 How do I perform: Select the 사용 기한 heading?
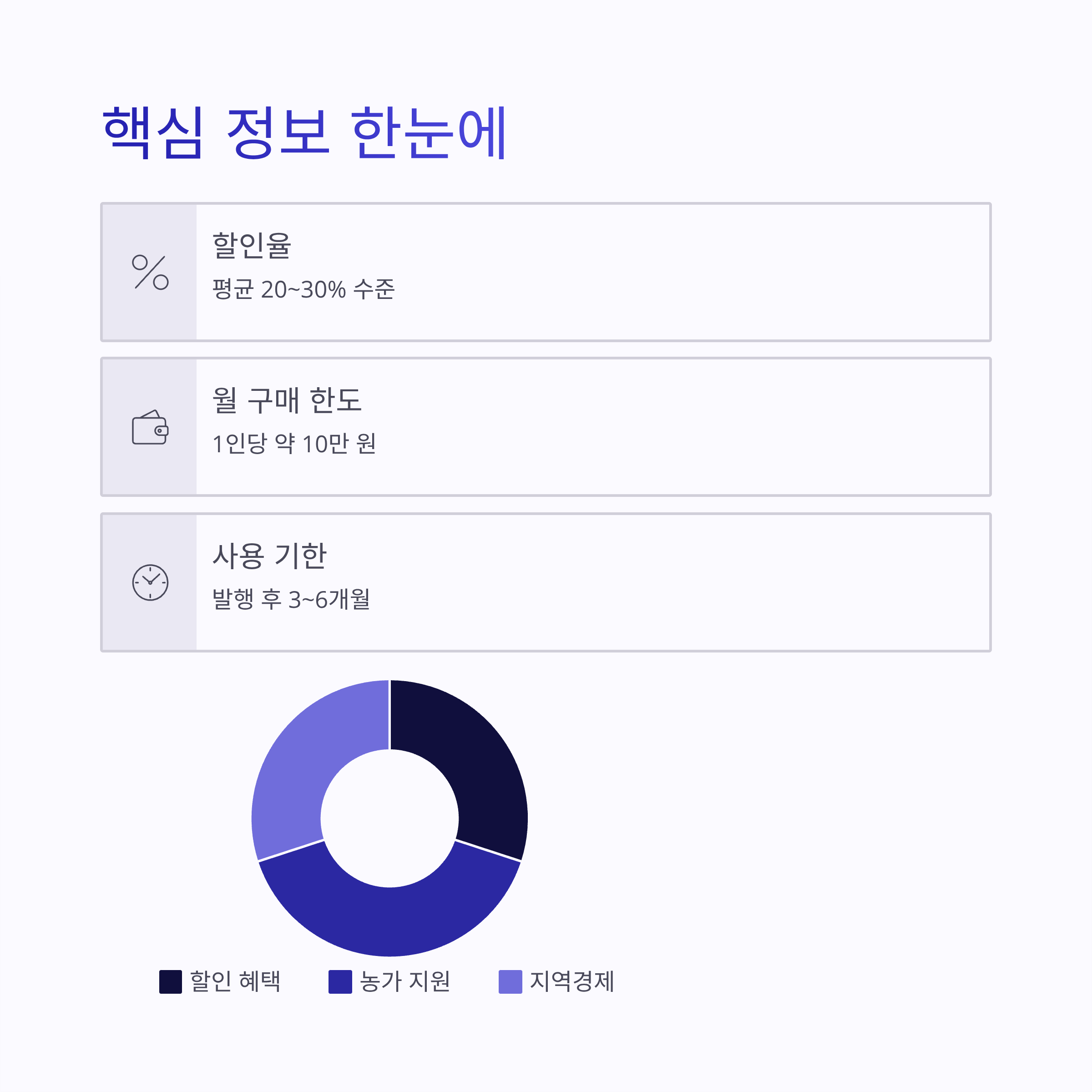(269, 556)
